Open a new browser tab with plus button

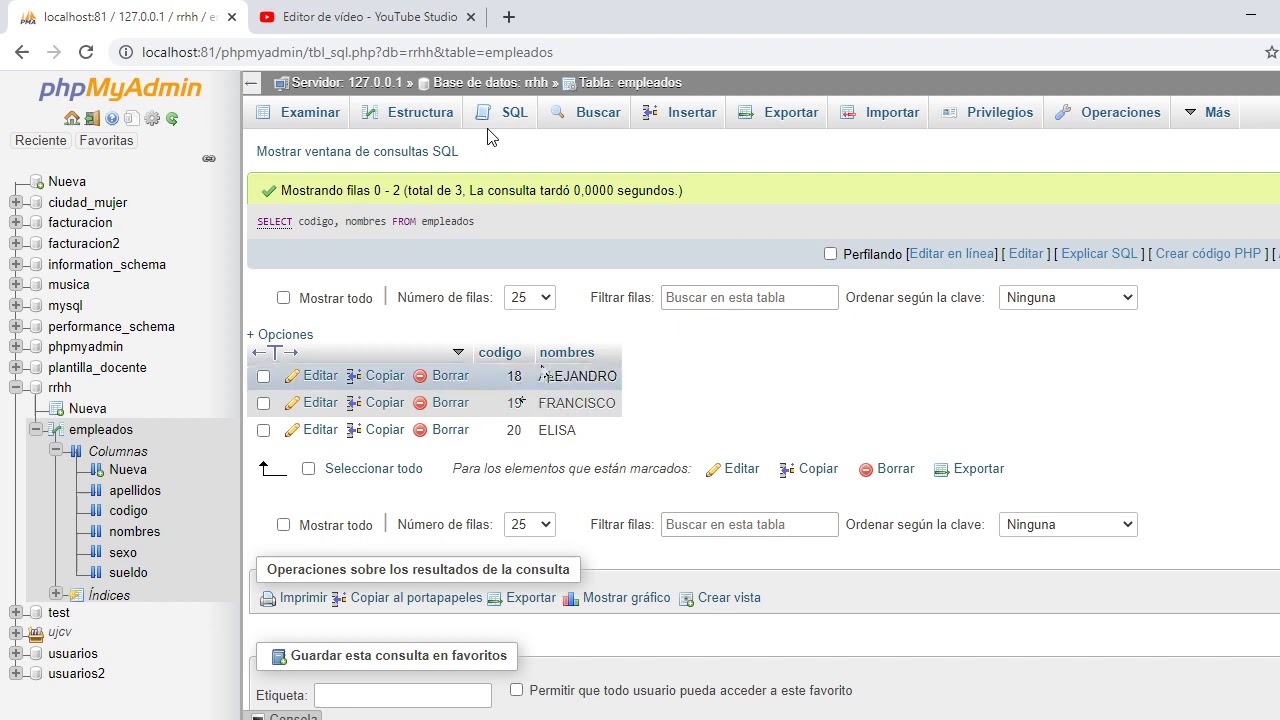coord(509,17)
